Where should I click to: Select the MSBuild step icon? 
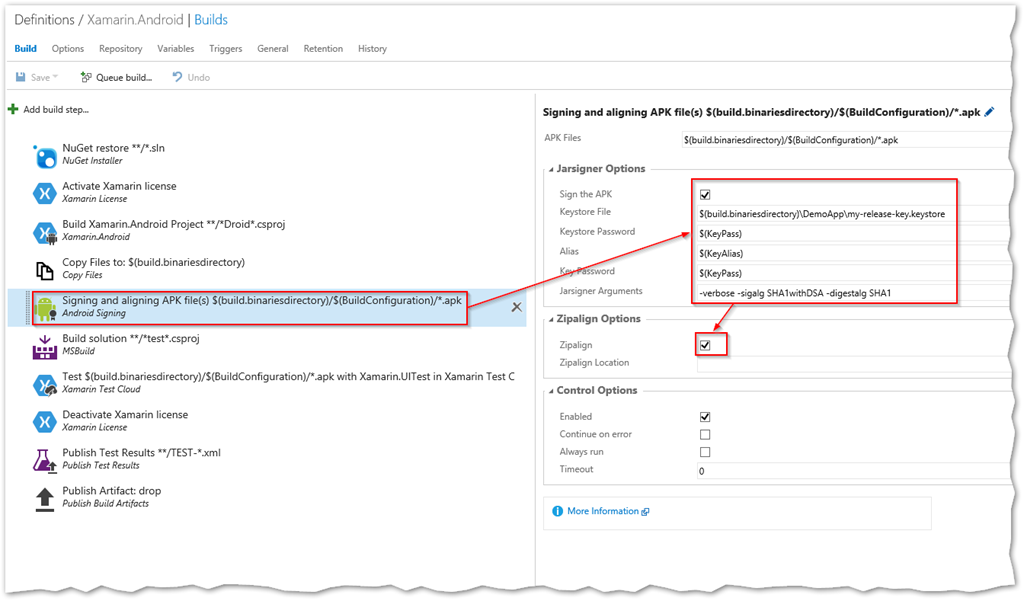point(45,346)
